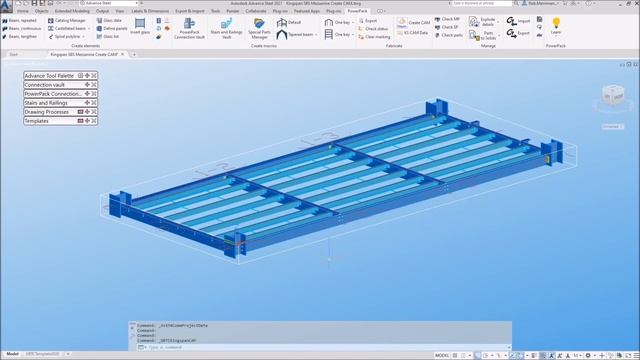Screen dimensions: 640x360
Task: Open the Catalog Manager
Action: [67, 20]
